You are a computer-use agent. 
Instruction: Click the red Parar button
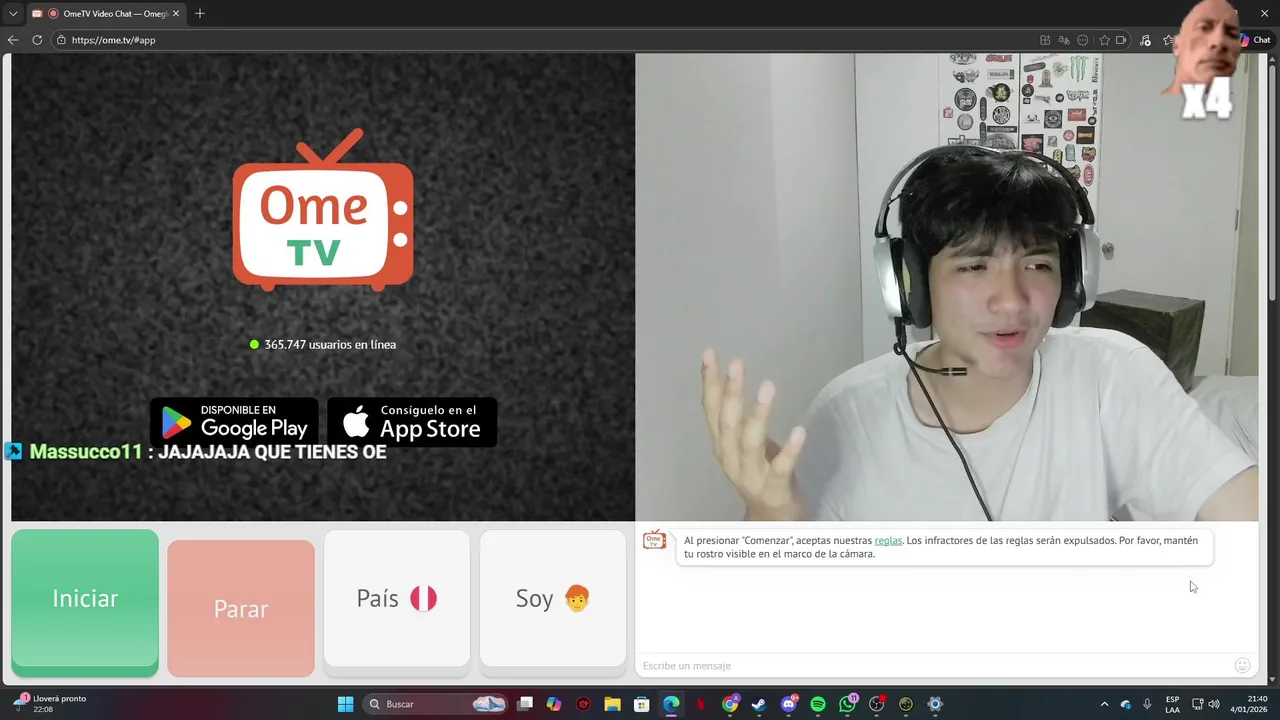pyautogui.click(x=241, y=608)
